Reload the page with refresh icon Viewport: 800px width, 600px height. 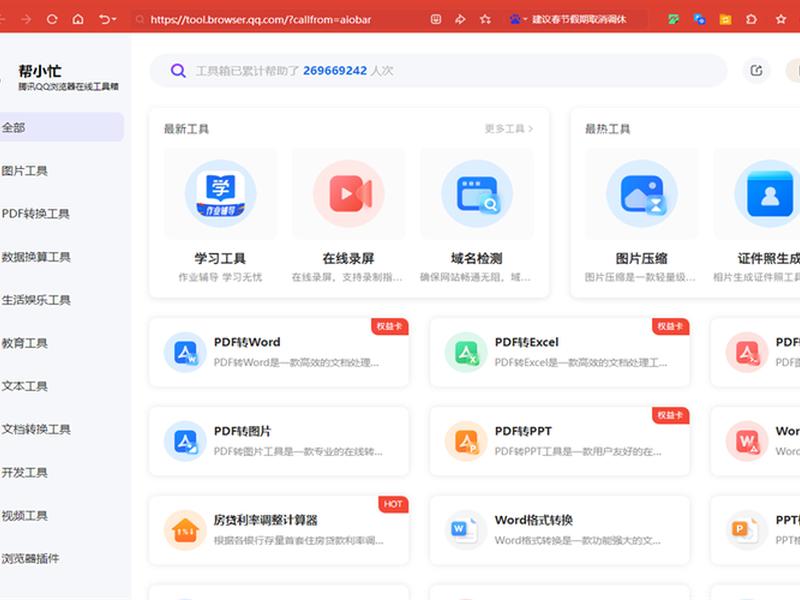point(52,19)
